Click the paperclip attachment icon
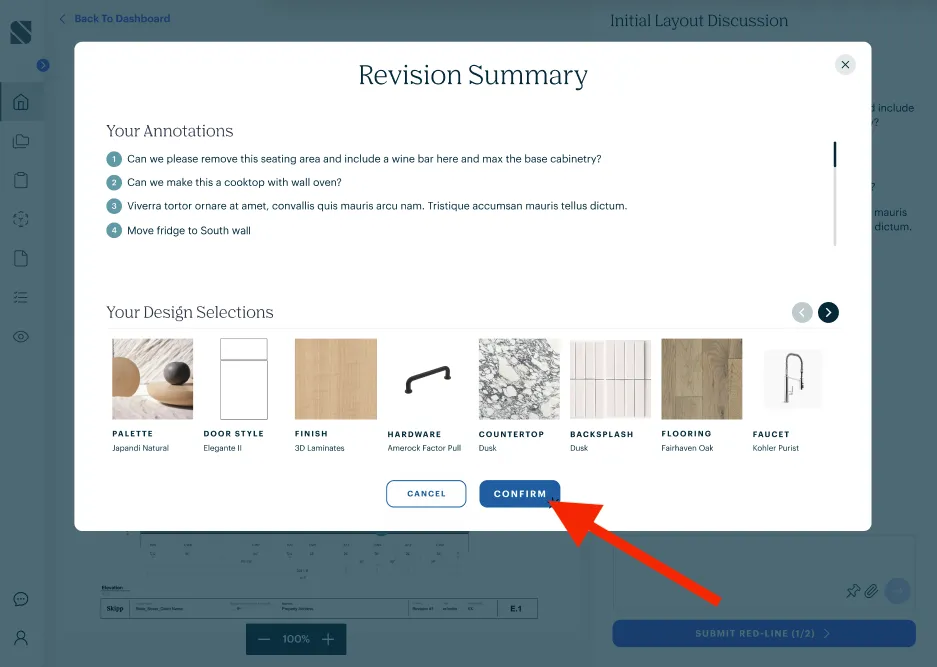Screen dimensions: 937x667 click(x=871, y=591)
